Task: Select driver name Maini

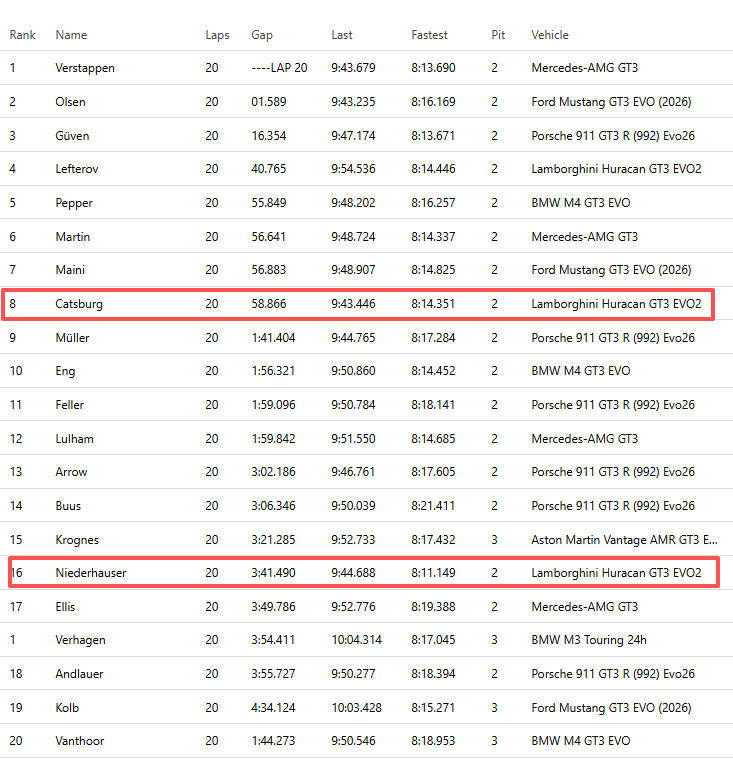Action: [x=70, y=270]
